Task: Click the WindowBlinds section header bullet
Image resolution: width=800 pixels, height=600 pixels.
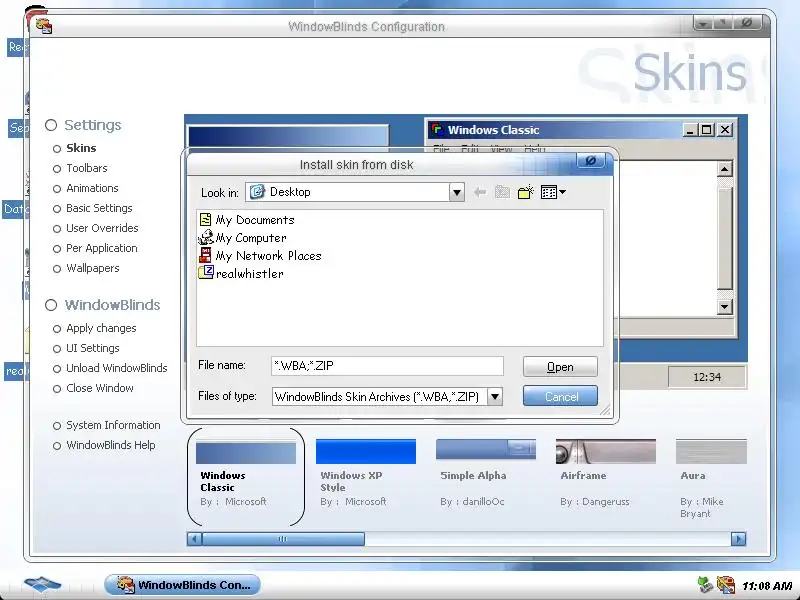Action: click(51, 305)
